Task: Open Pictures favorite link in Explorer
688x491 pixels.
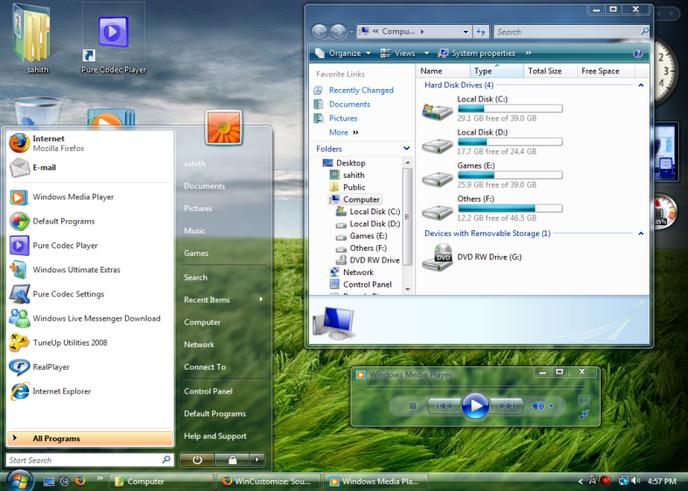Action: [336, 118]
